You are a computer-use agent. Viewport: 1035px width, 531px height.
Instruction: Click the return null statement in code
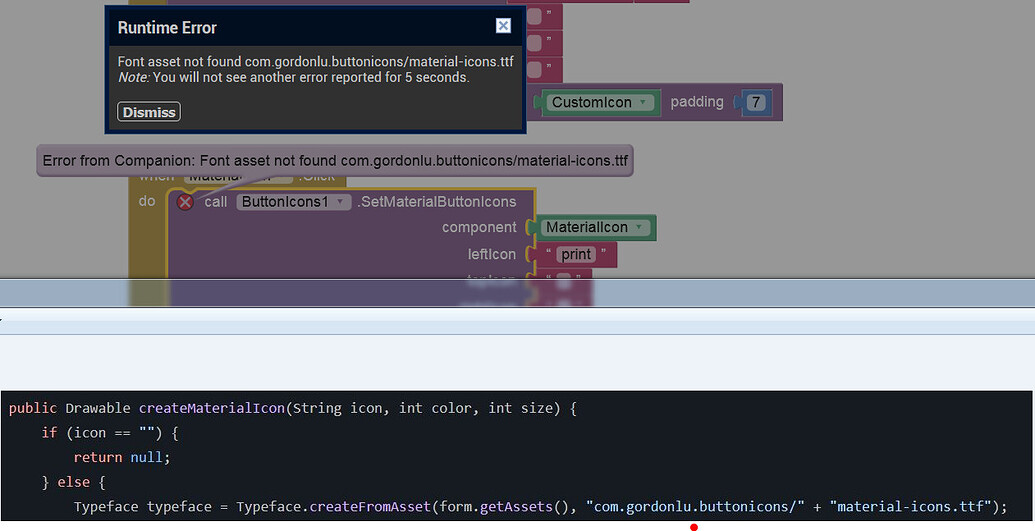(x=122, y=457)
